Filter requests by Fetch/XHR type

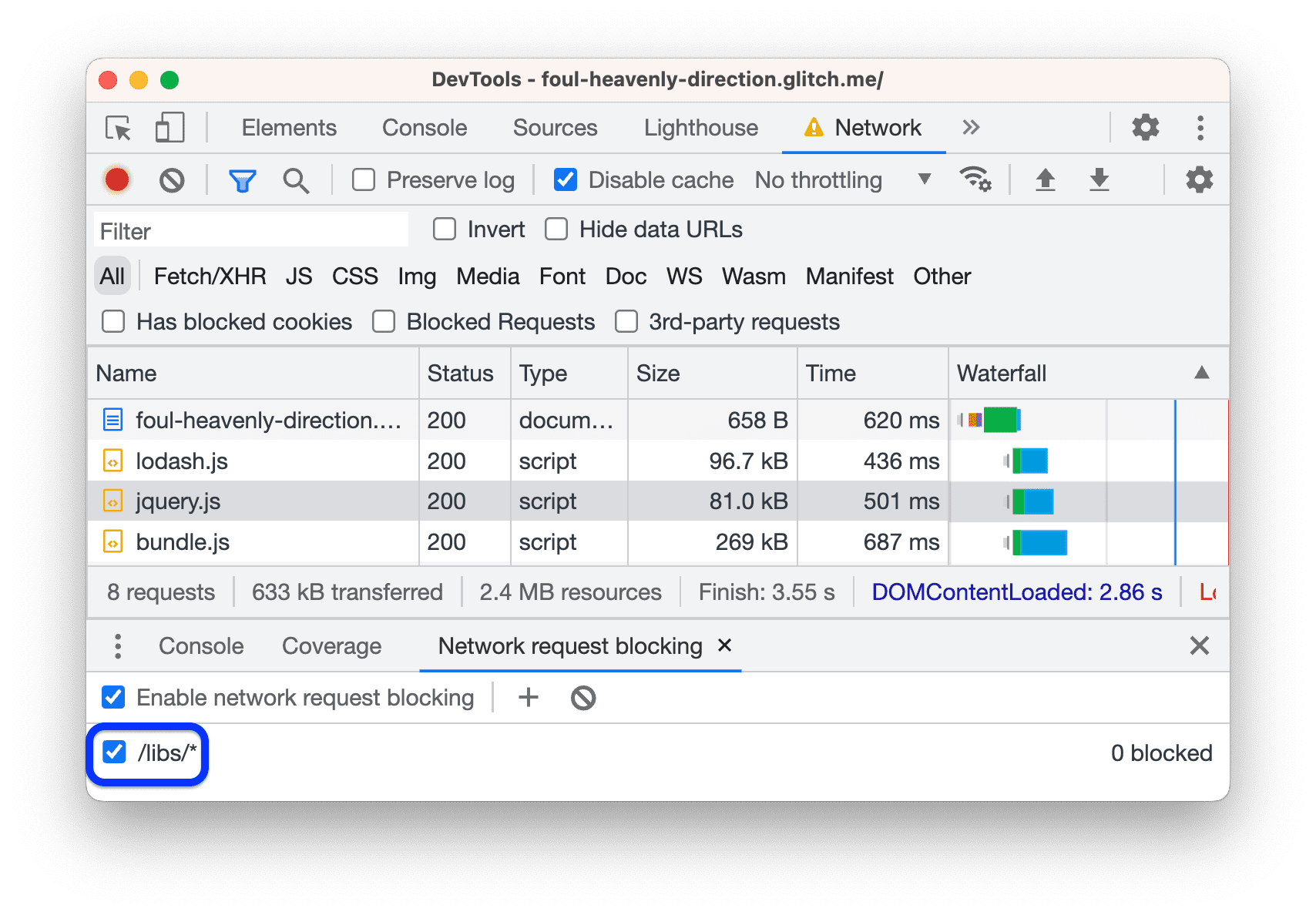coord(210,277)
